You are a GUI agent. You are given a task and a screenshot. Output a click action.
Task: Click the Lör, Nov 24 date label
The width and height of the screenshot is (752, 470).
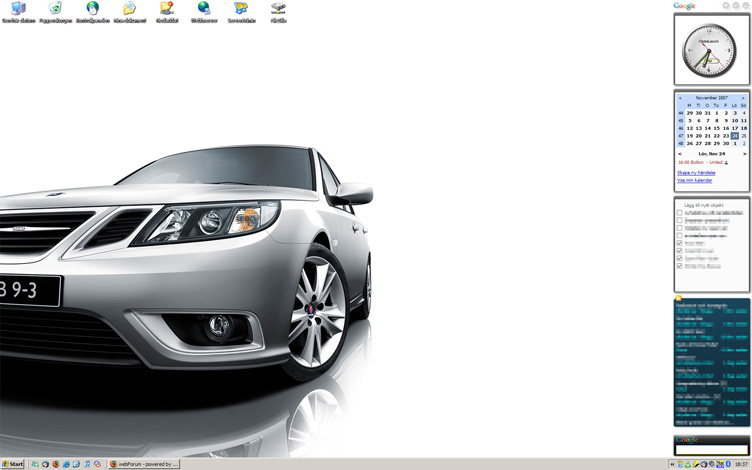coord(712,154)
